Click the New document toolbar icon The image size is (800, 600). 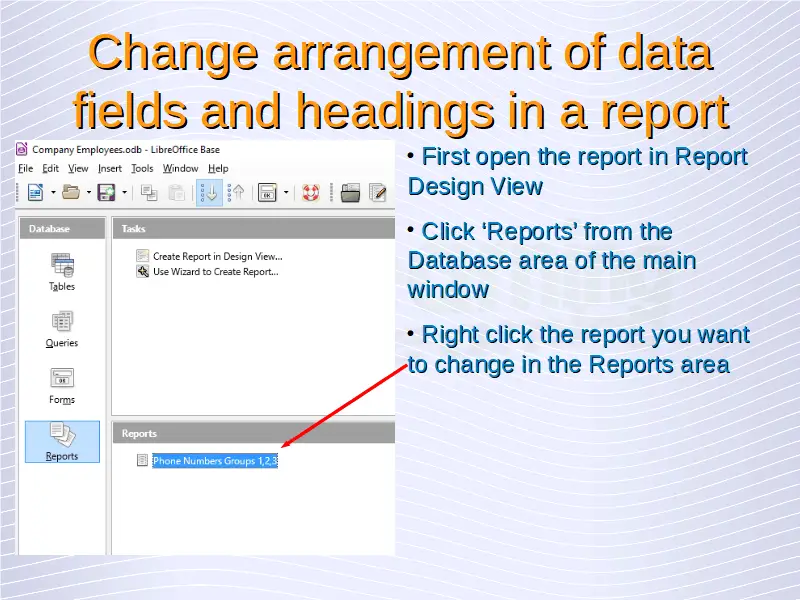point(36,193)
